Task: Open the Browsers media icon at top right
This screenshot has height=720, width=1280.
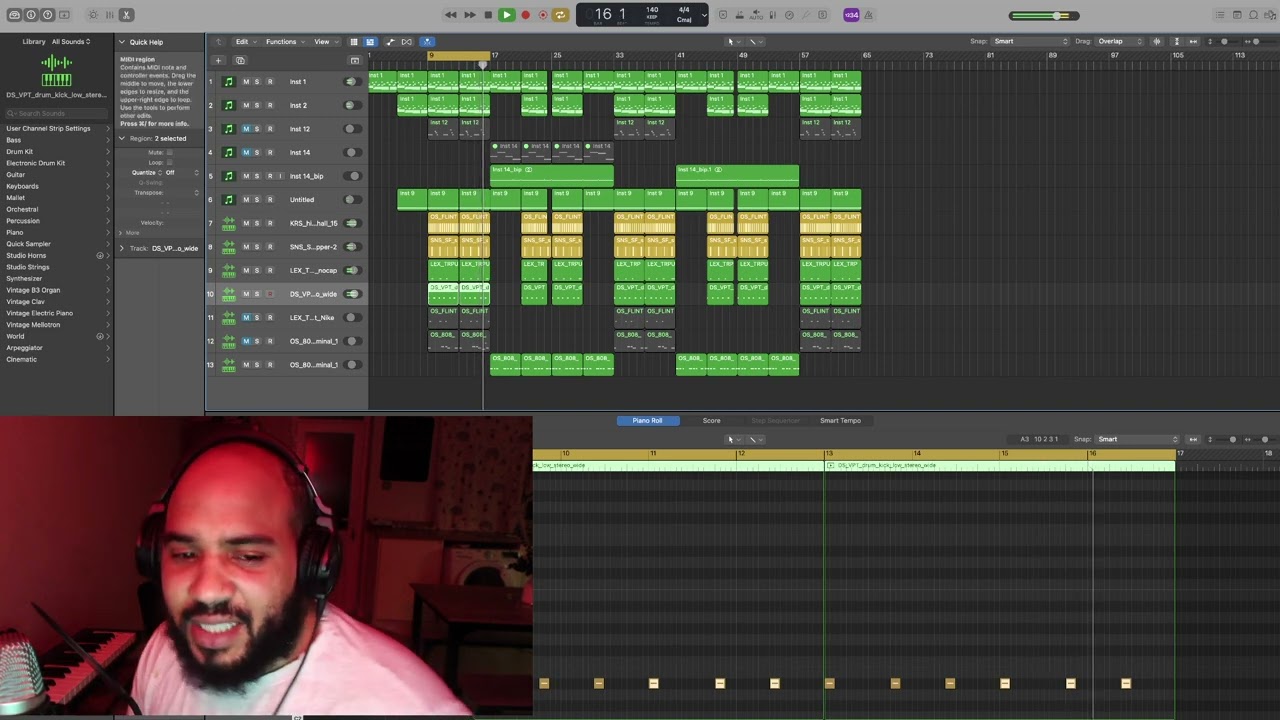Action: [1270, 15]
